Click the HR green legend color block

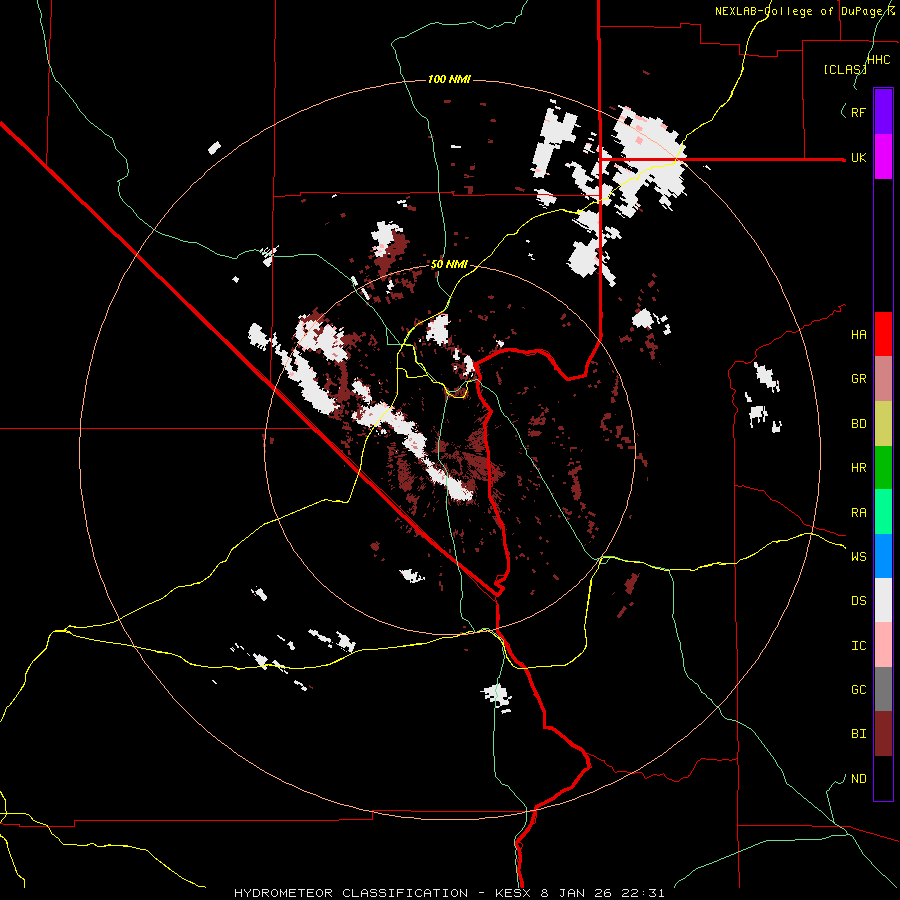tap(883, 468)
